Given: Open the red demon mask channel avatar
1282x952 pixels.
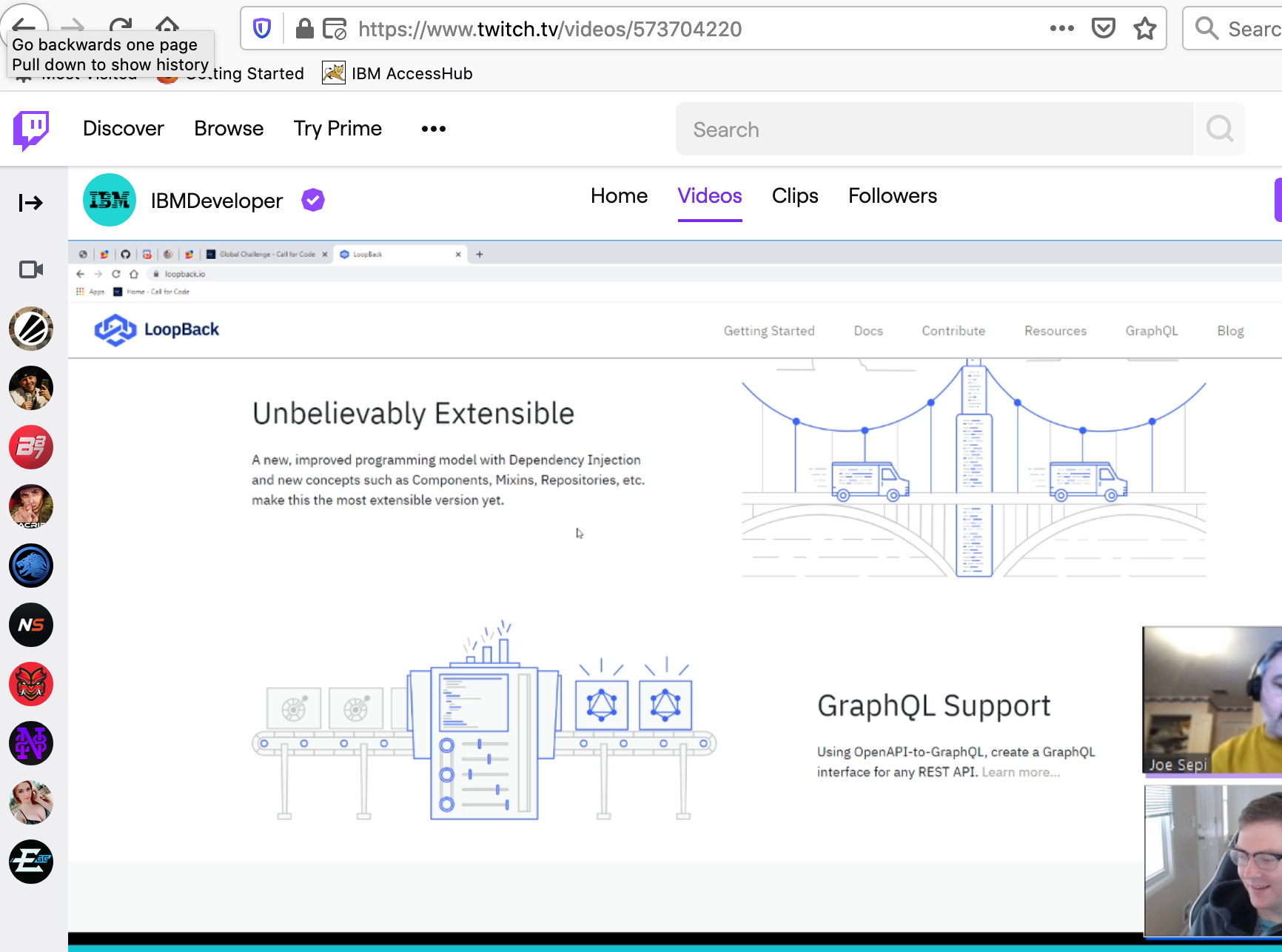Looking at the screenshot, I should 31,684.
